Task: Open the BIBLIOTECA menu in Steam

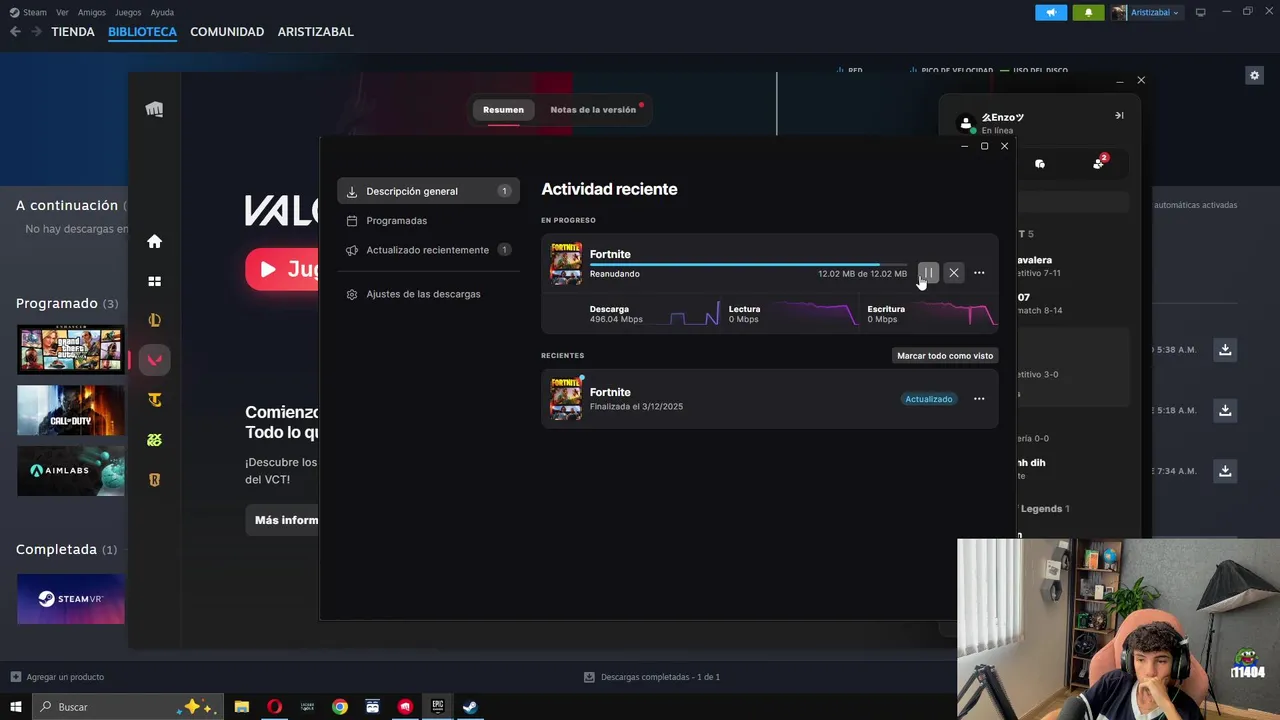Action: click(x=142, y=32)
